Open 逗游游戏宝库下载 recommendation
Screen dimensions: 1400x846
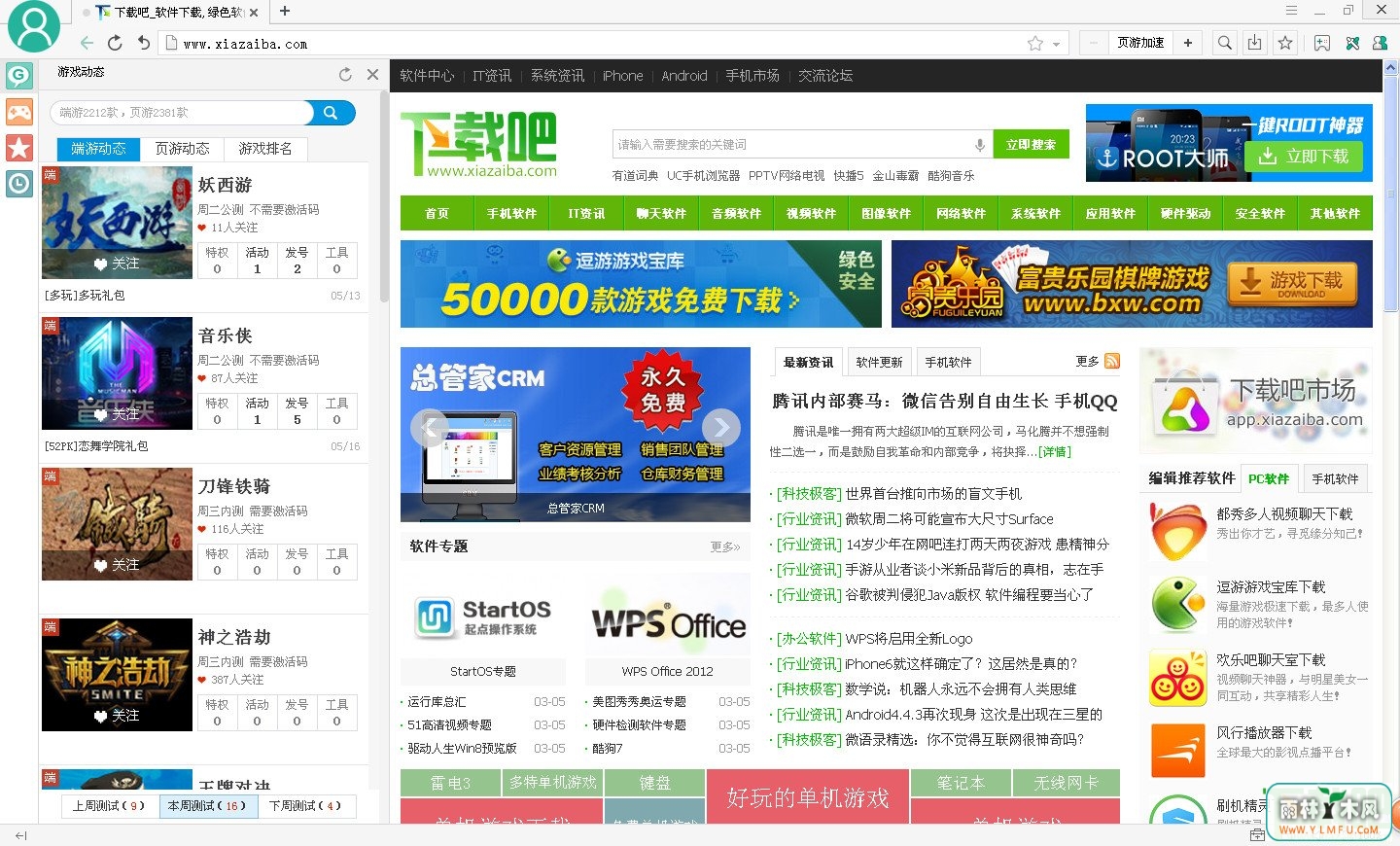click(x=1271, y=587)
